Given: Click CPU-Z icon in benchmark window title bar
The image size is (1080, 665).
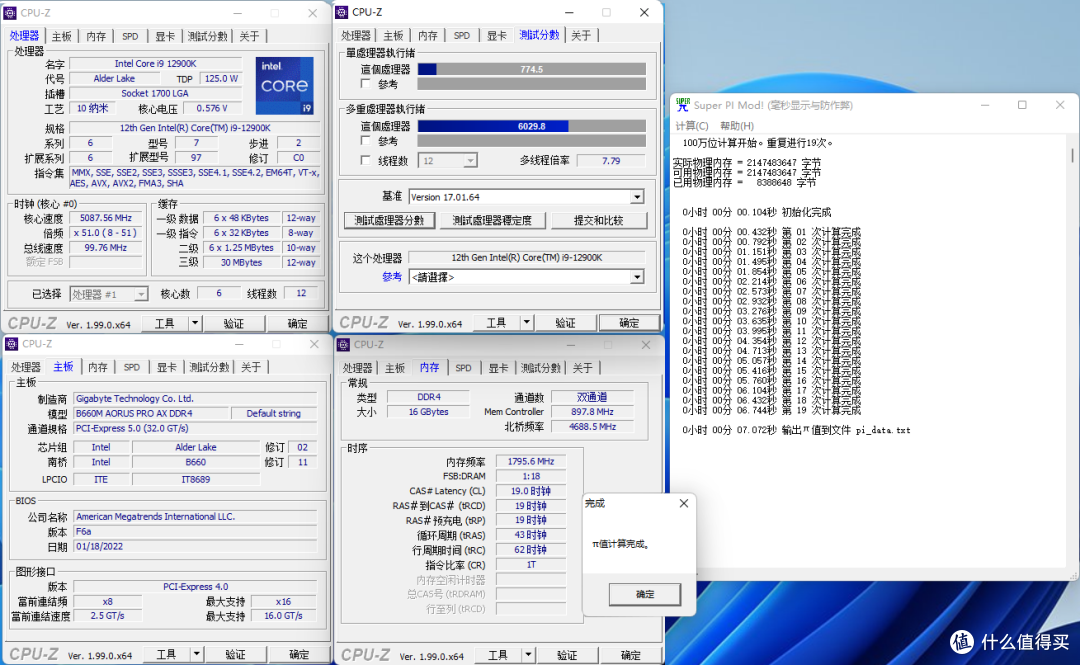Looking at the screenshot, I should (342, 12).
